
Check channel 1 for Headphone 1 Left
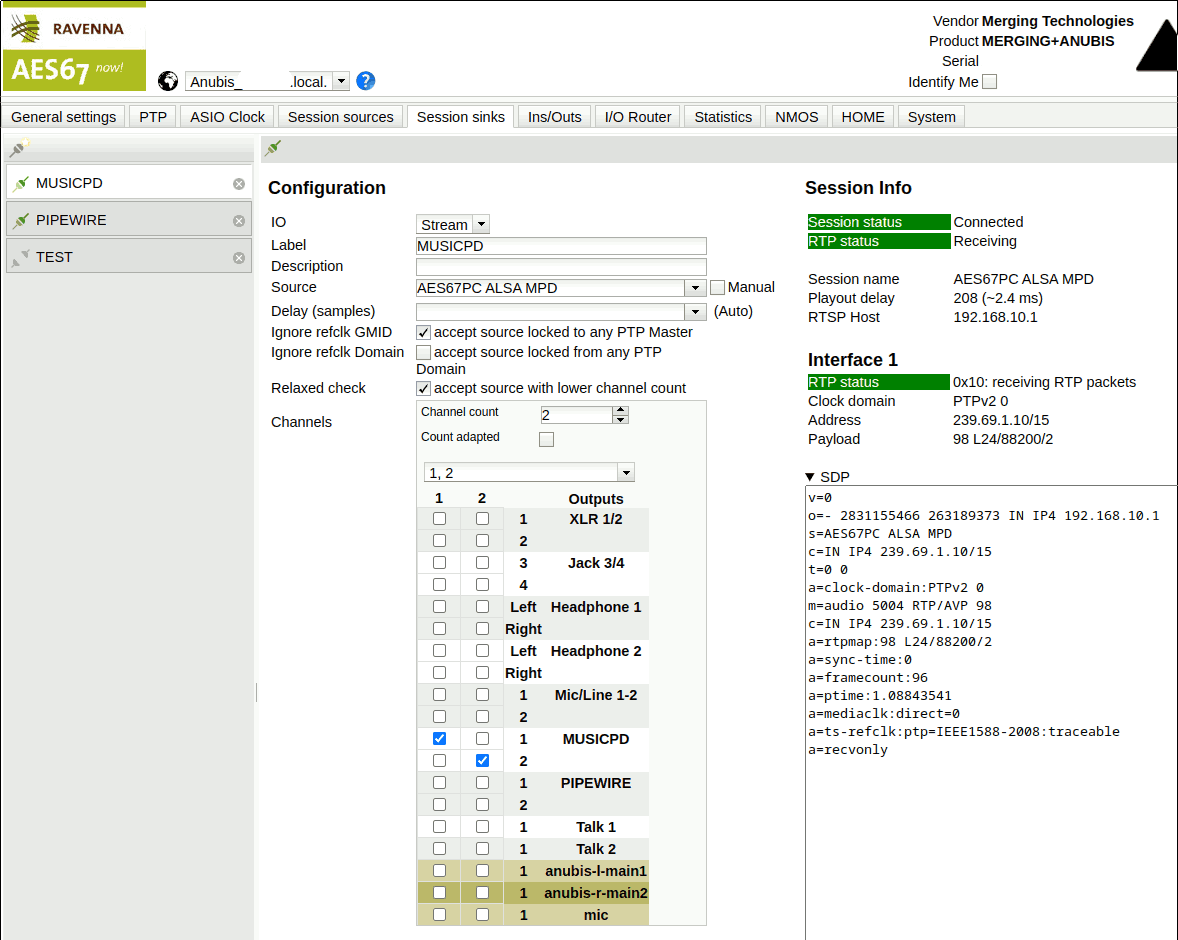click(439, 606)
